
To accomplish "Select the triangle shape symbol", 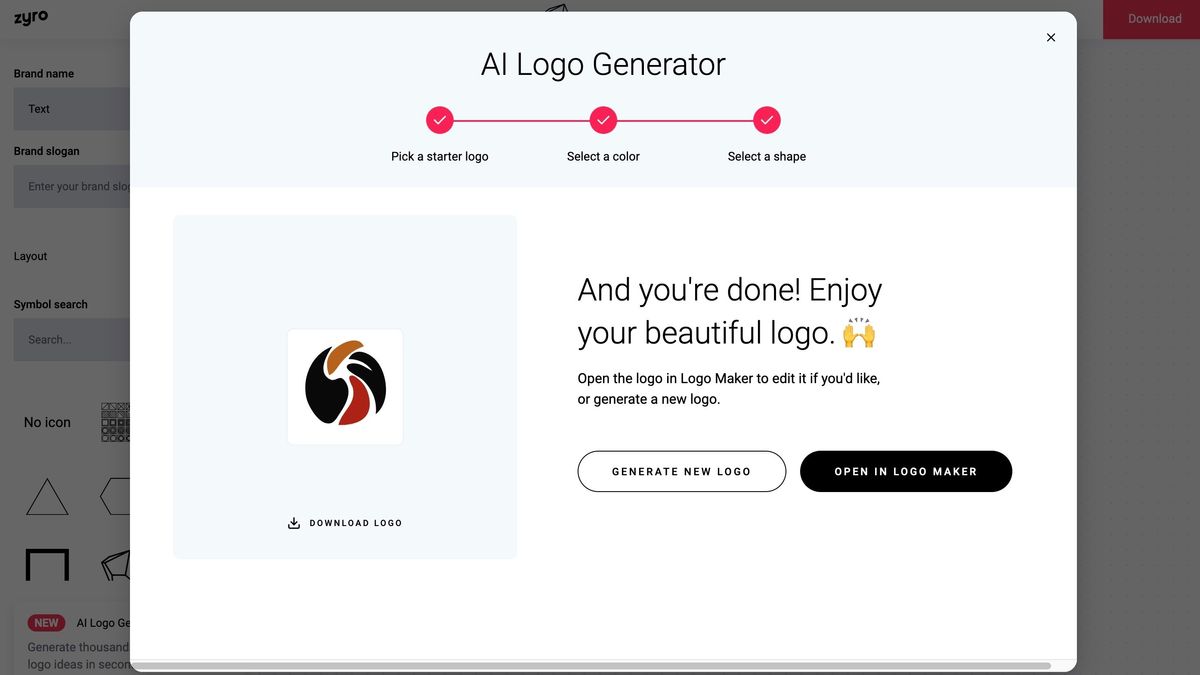I will click(x=46, y=497).
